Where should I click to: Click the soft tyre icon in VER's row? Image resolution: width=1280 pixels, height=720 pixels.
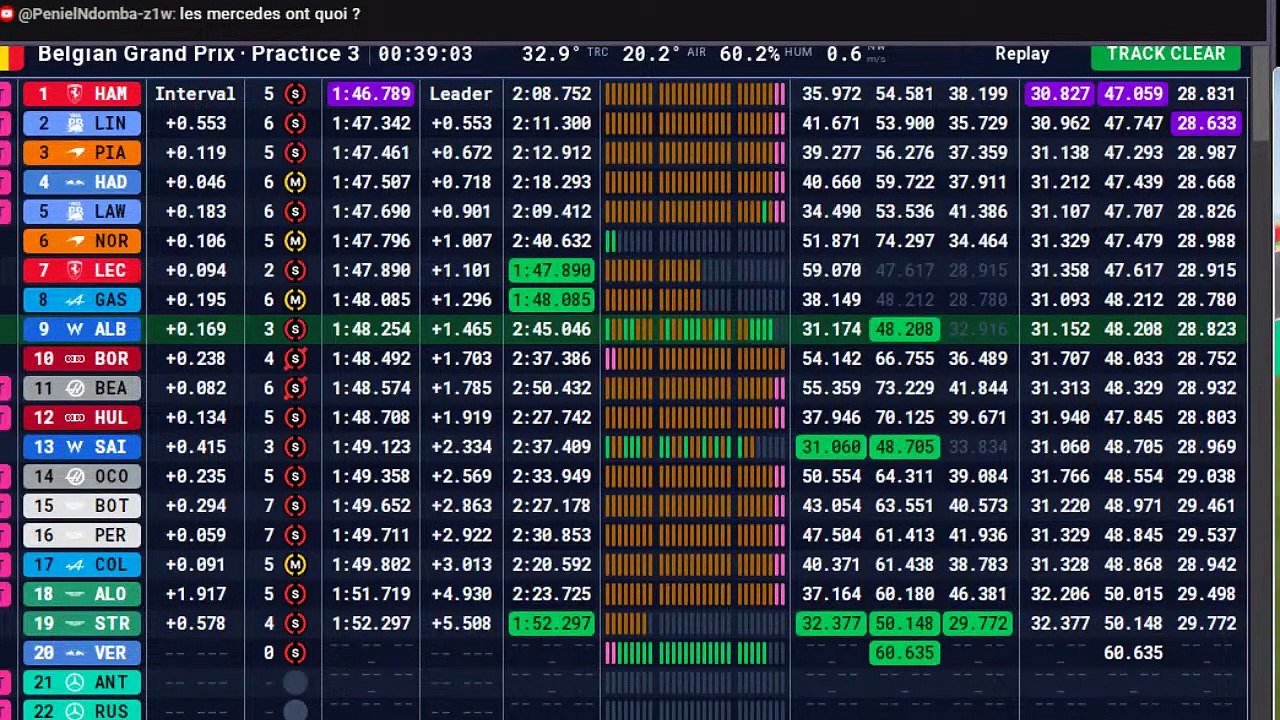tap(294, 653)
